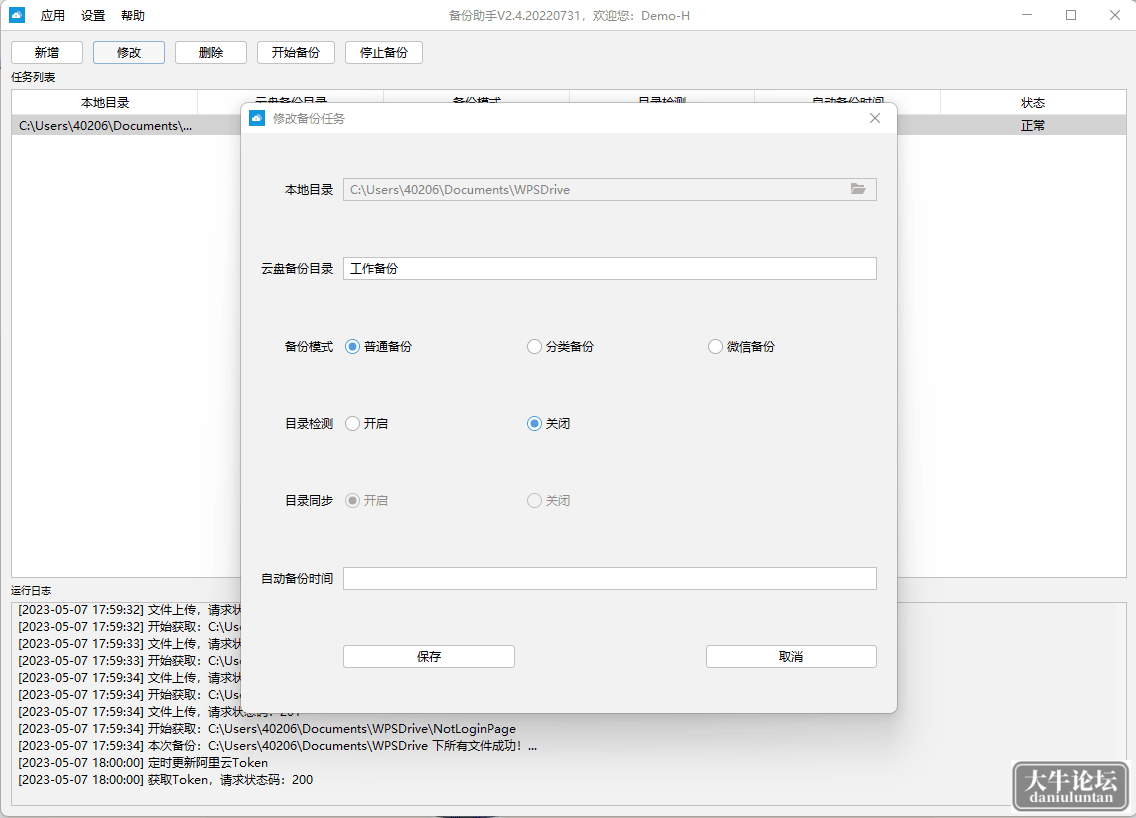This screenshot has height=818, width=1136.
Task: Click log line 获取Token，请求状态码：200
Action: [x=165, y=780]
